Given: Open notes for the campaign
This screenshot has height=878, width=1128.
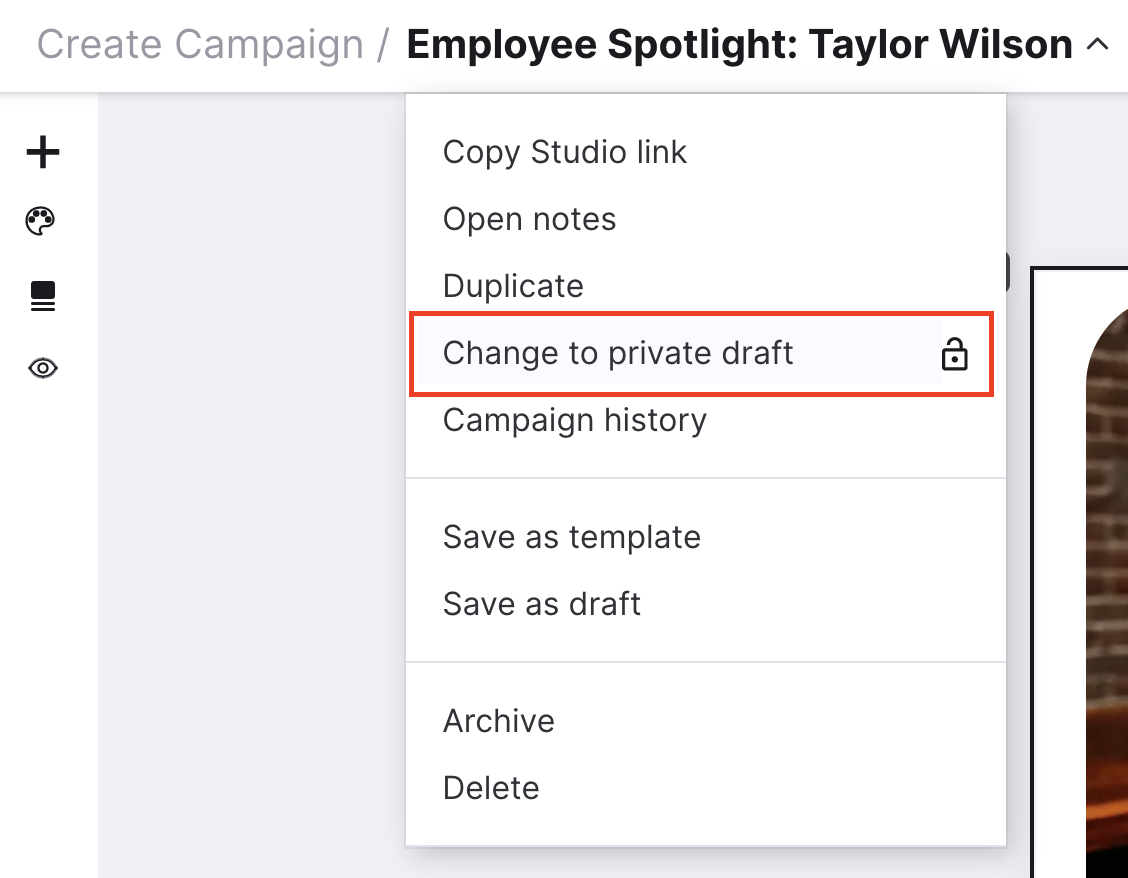Looking at the screenshot, I should coord(529,219).
